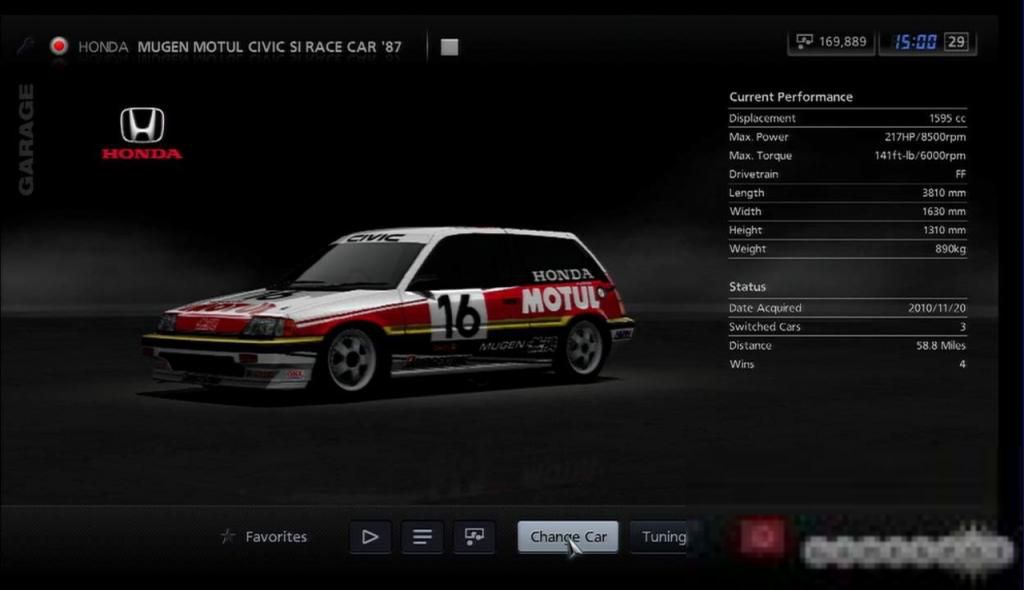Image resolution: width=1024 pixels, height=590 pixels.
Task: Click the gray square icon beside car name
Action: pyautogui.click(x=449, y=47)
